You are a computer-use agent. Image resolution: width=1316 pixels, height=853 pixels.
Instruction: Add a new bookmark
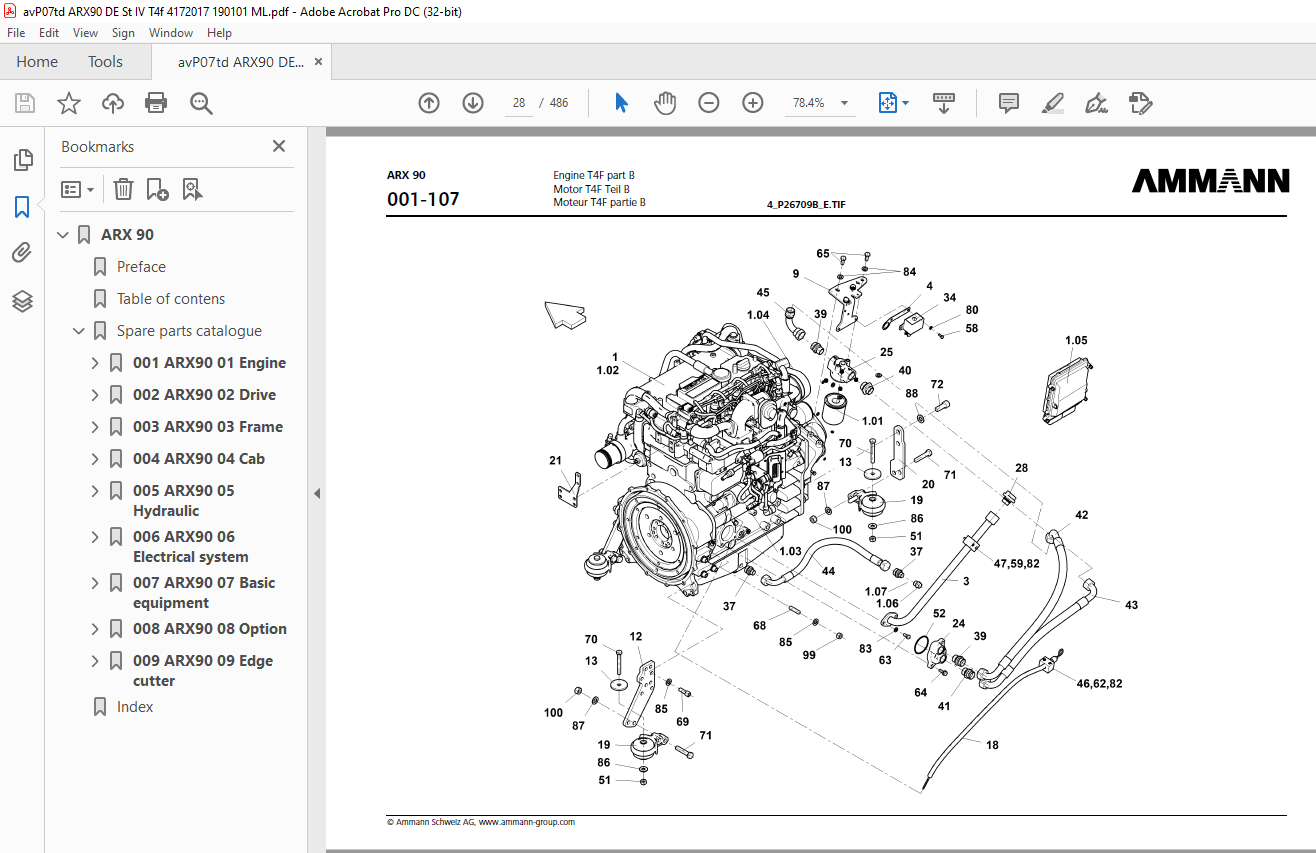[x=158, y=189]
